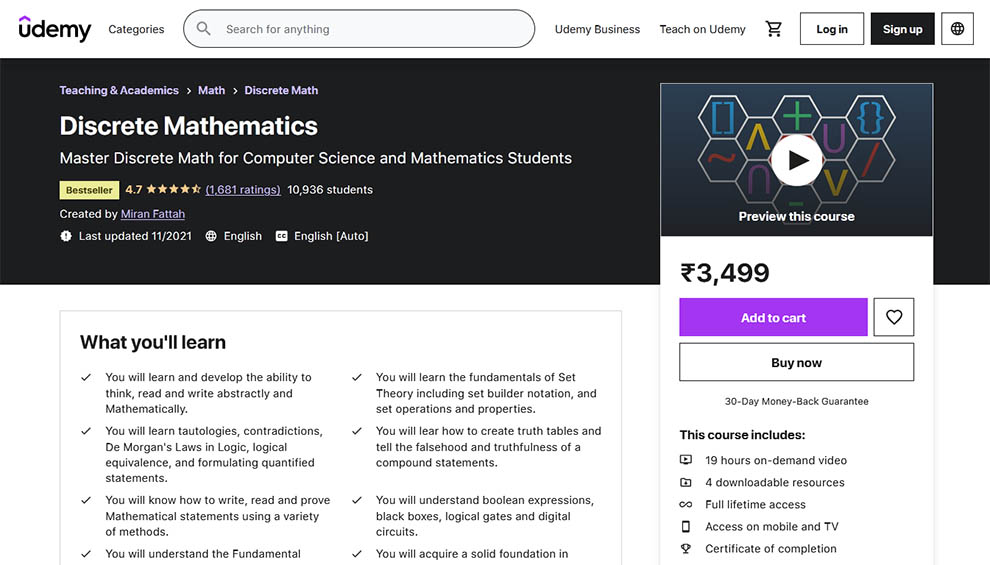Click the closed captions icon near English [Auto]
The width and height of the screenshot is (990, 565).
(282, 236)
